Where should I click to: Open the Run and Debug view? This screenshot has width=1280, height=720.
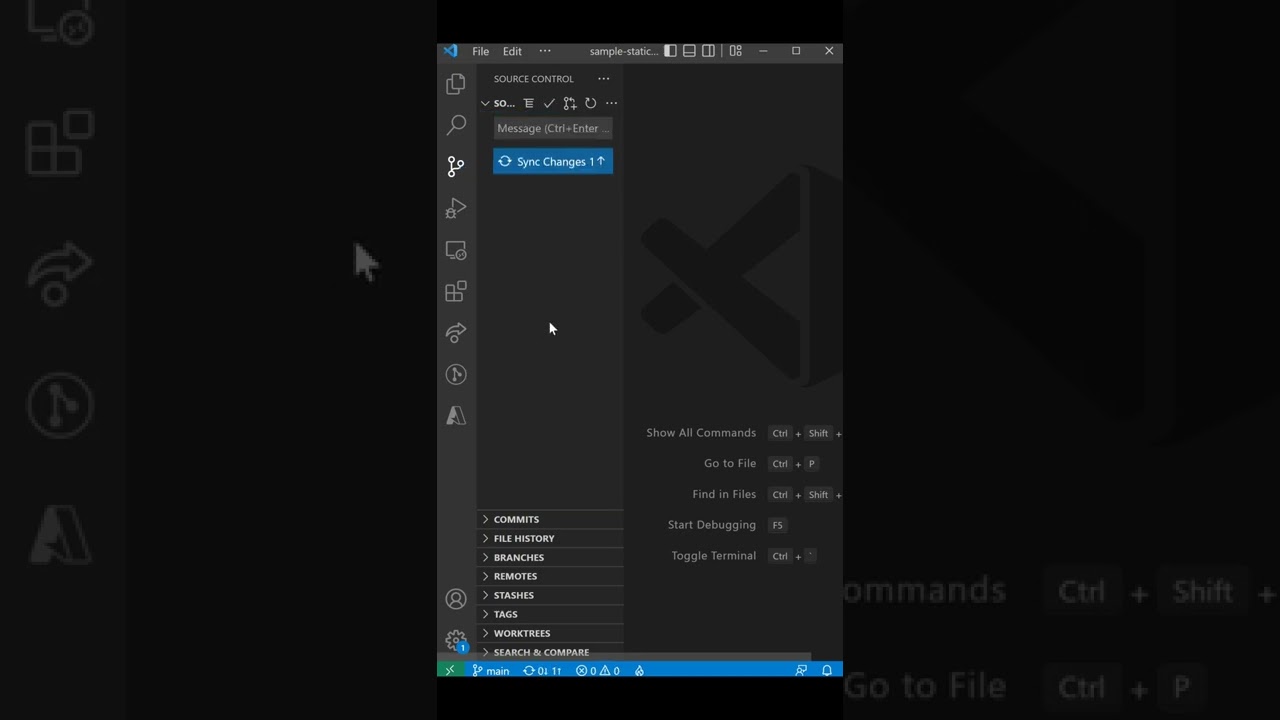tap(456, 208)
